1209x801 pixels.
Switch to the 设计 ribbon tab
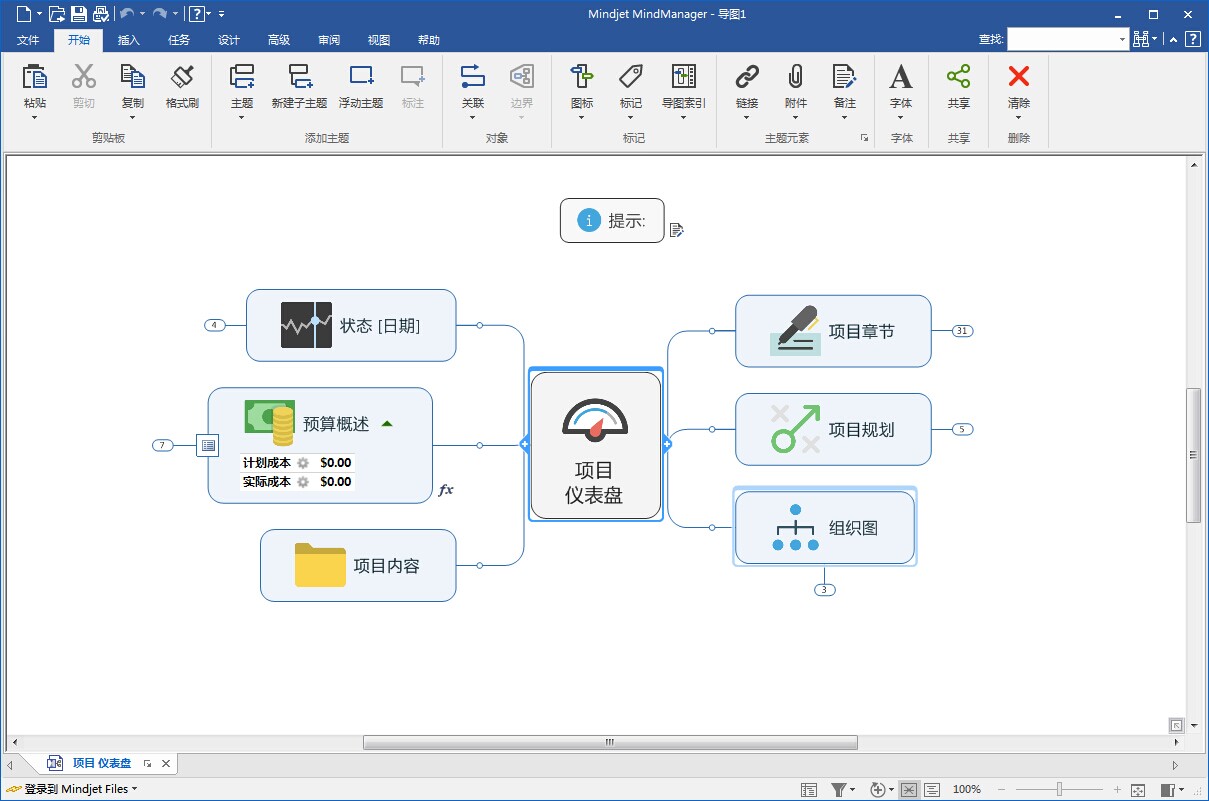click(228, 40)
